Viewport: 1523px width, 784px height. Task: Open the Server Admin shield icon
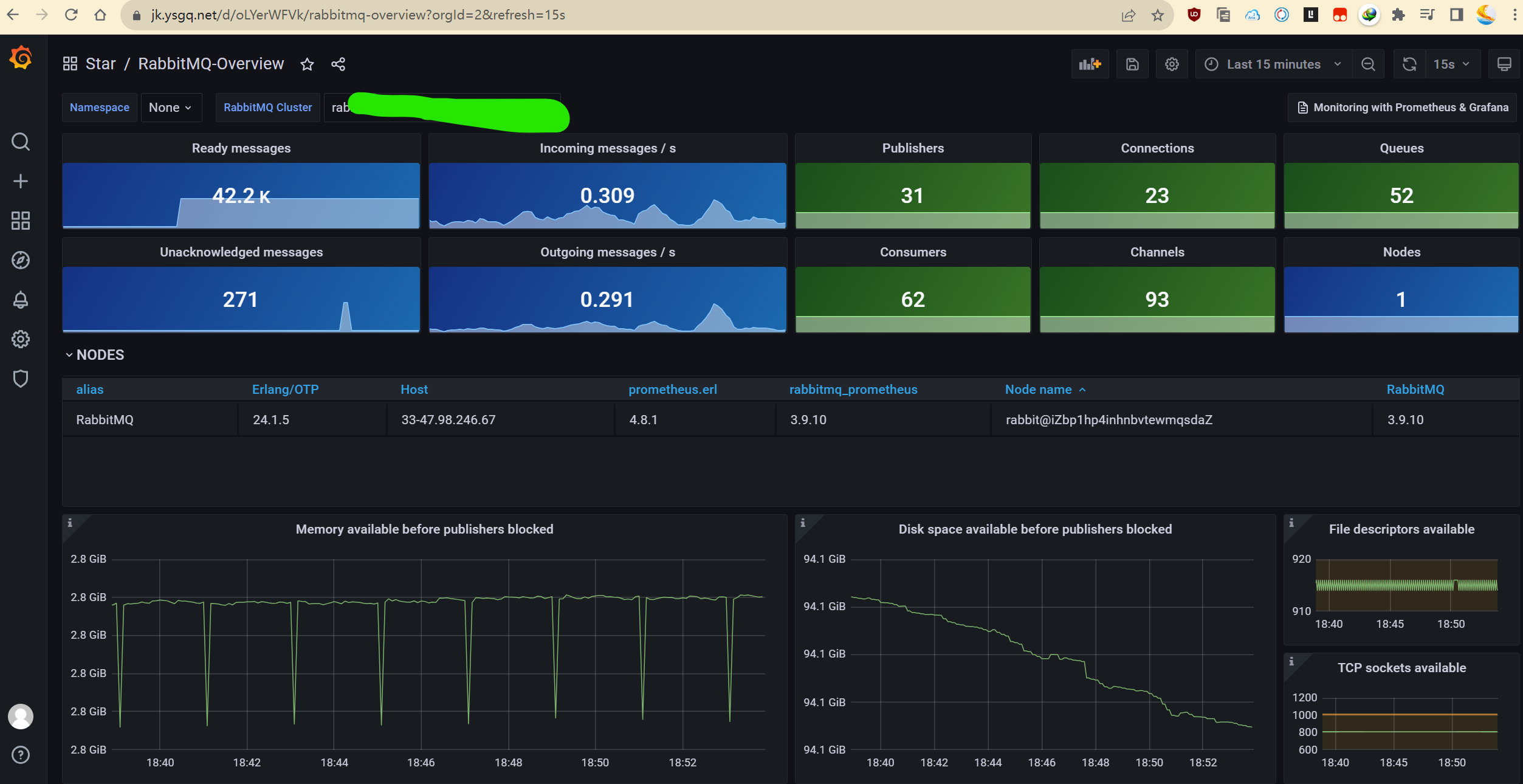[21, 379]
